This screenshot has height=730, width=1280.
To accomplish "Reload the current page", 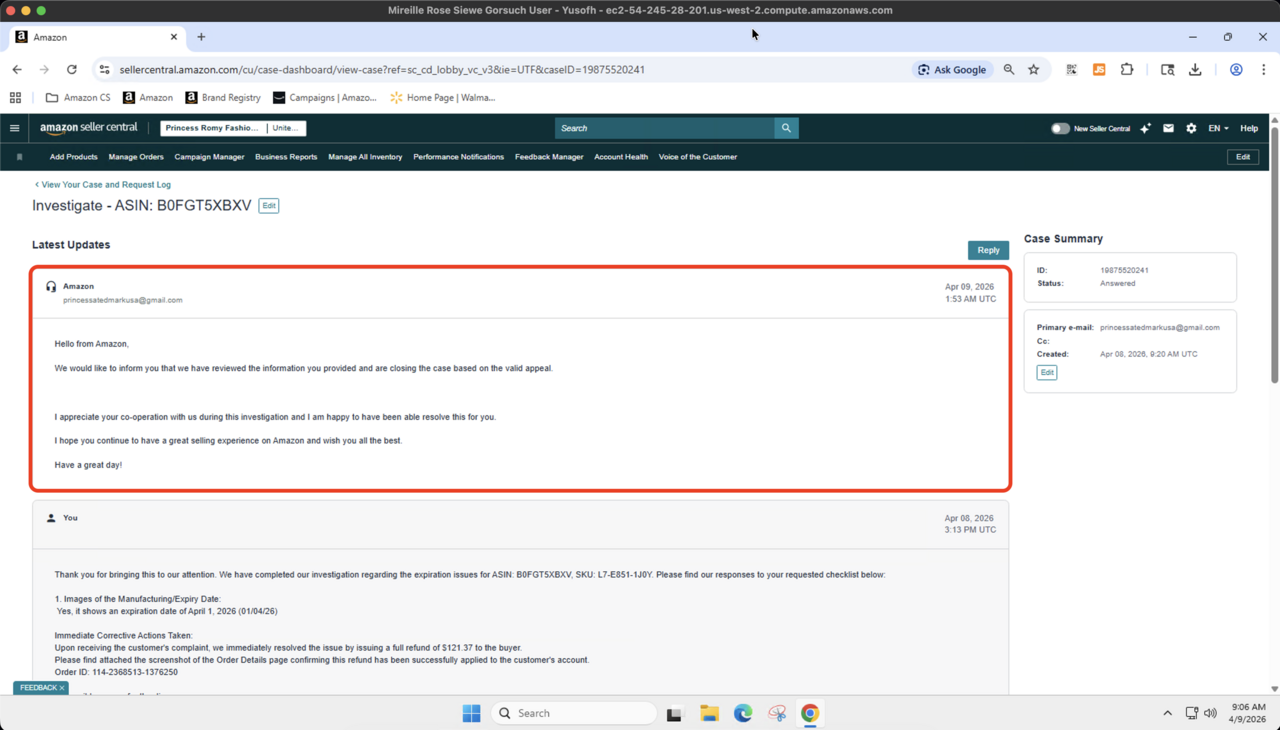I will 72,70.
